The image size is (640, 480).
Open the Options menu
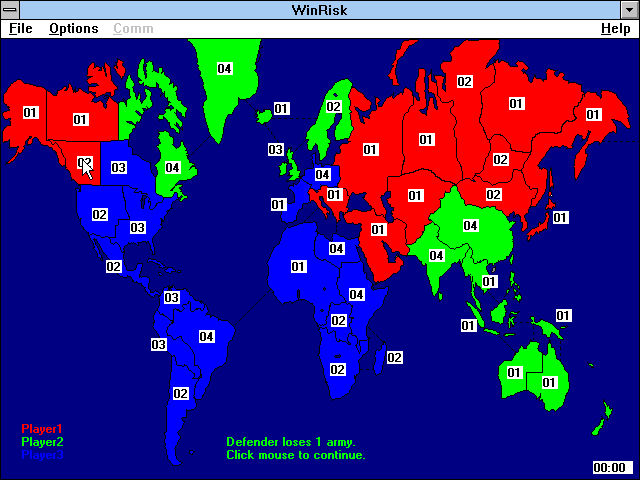click(73, 29)
